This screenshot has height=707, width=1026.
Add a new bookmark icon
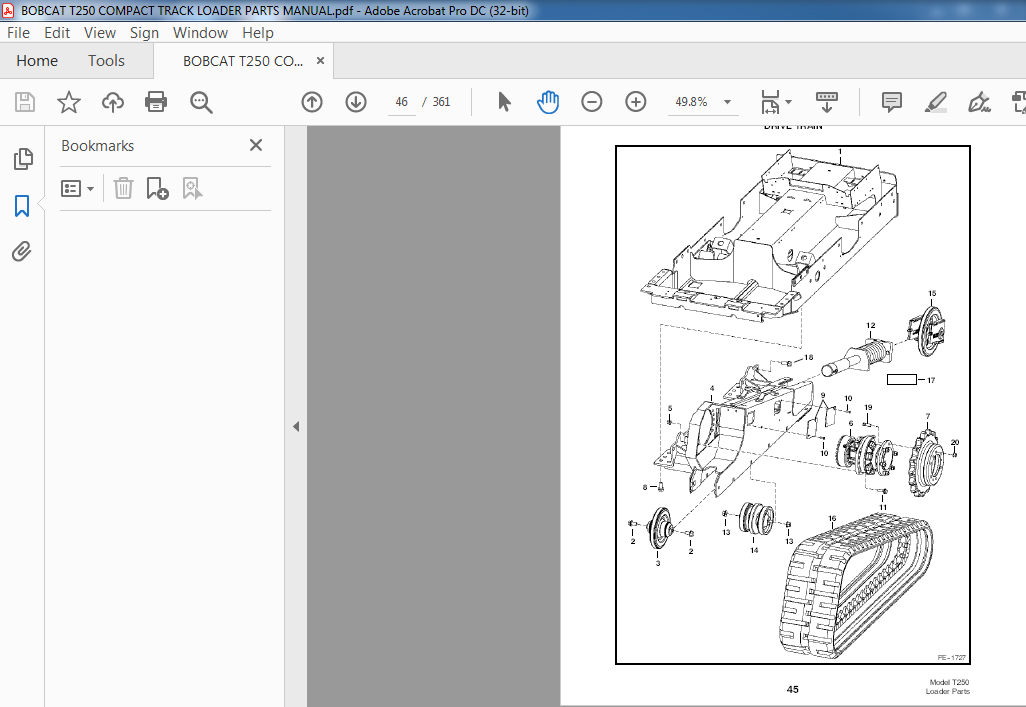tap(157, 189)
